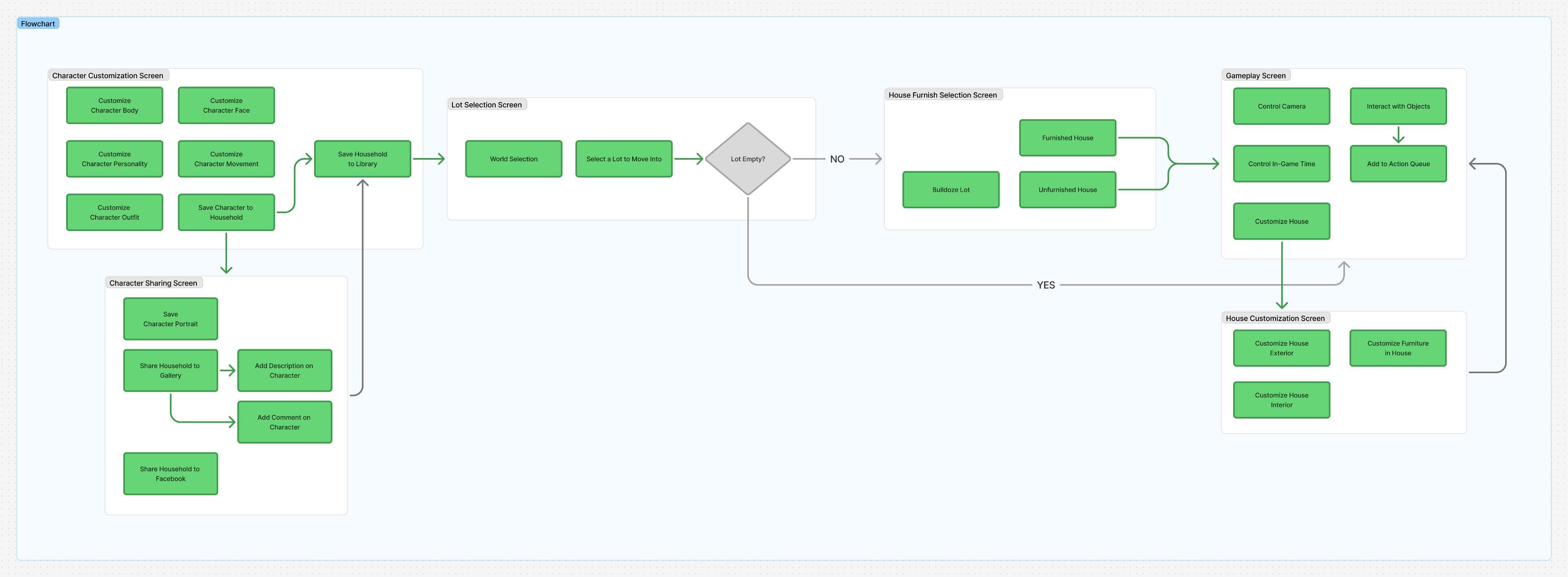Click the Customize Character Face box

click(226, 105)
